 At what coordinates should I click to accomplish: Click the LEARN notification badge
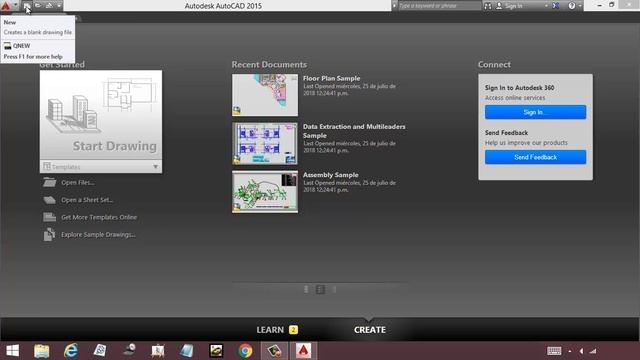click(x=293, y=330)
